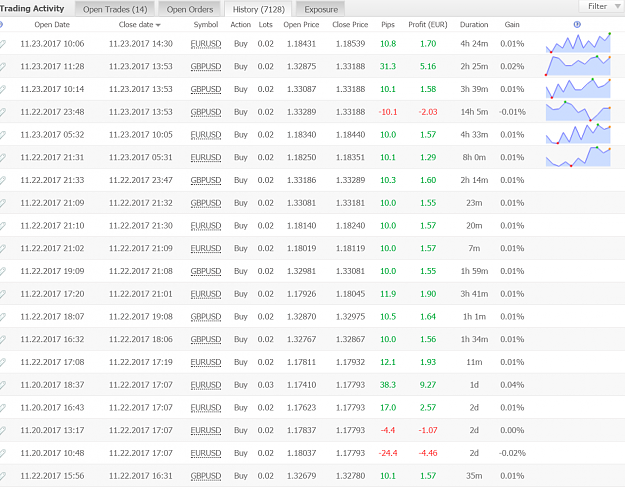Click the Pips column header
Viewport: 625px width, 489px height.
388,24
